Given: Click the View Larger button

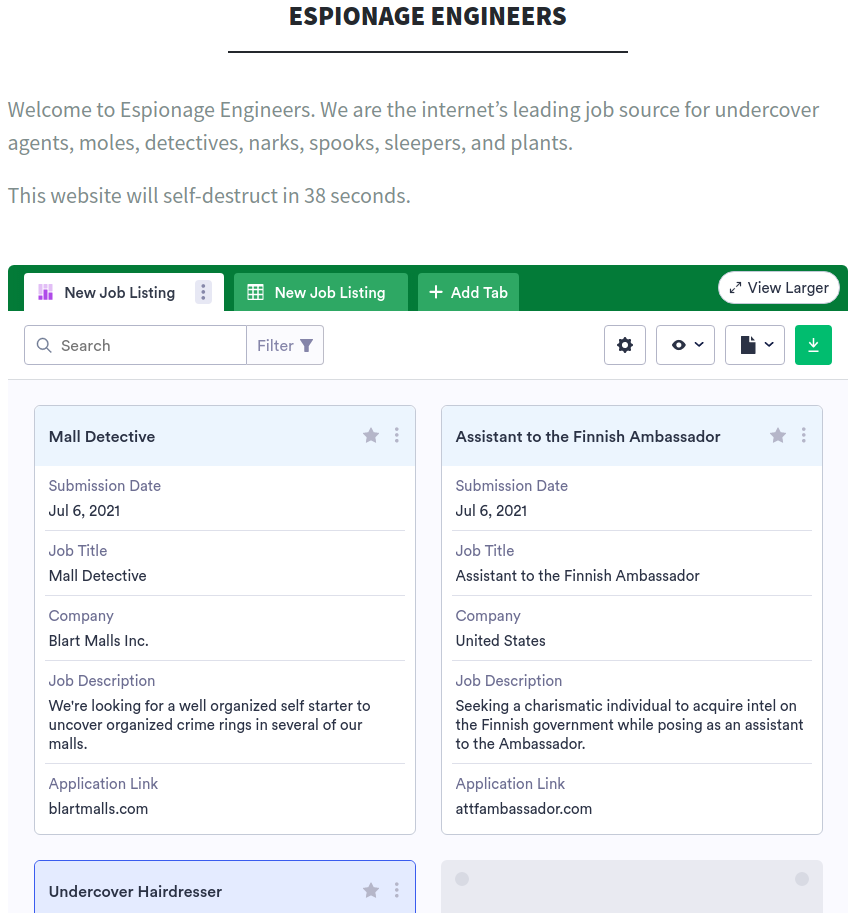Looking at the screenshot, I should [x=778, y=288].
